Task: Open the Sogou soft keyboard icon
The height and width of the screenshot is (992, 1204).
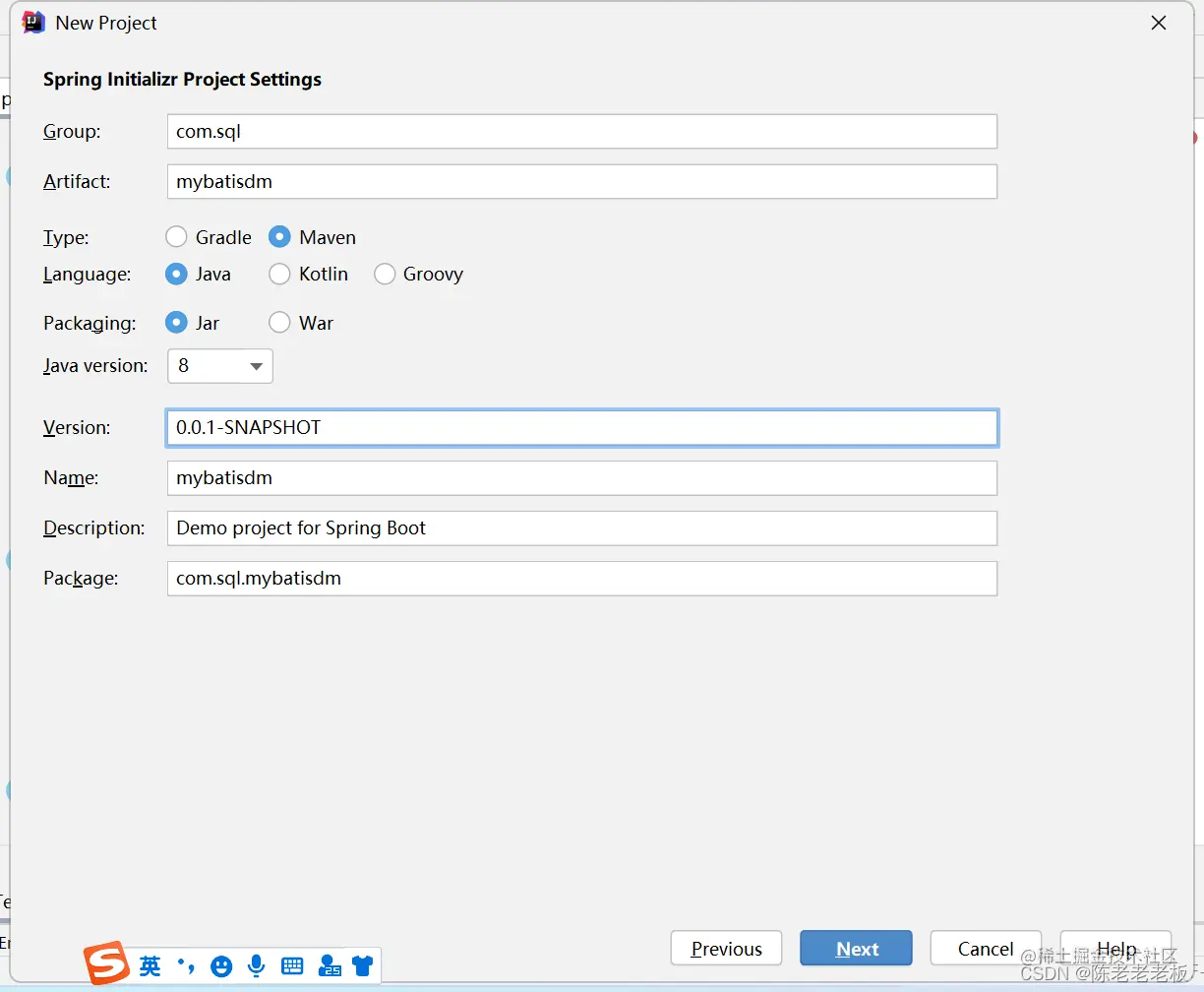Action: click(292, 966)
